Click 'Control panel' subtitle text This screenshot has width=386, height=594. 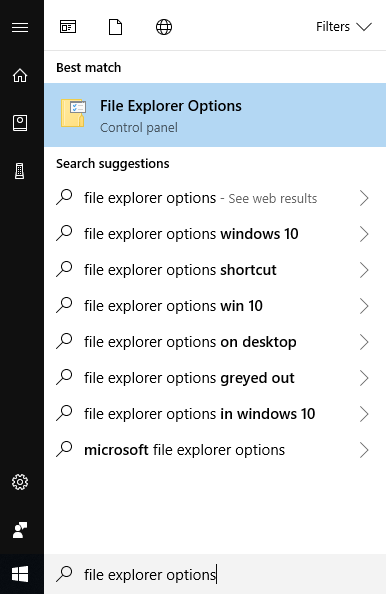pos(139,128)
